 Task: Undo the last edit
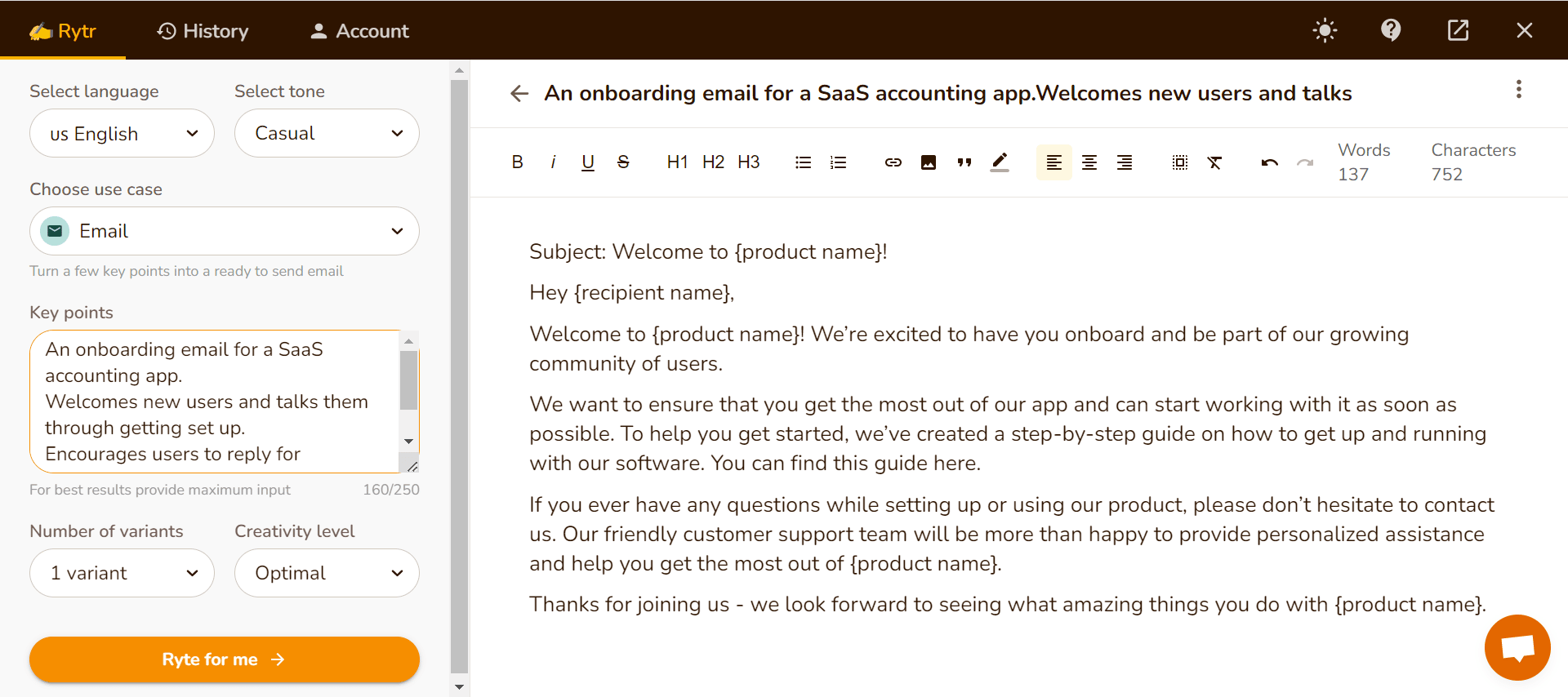pyautogui.click(x=1269, y=162)
